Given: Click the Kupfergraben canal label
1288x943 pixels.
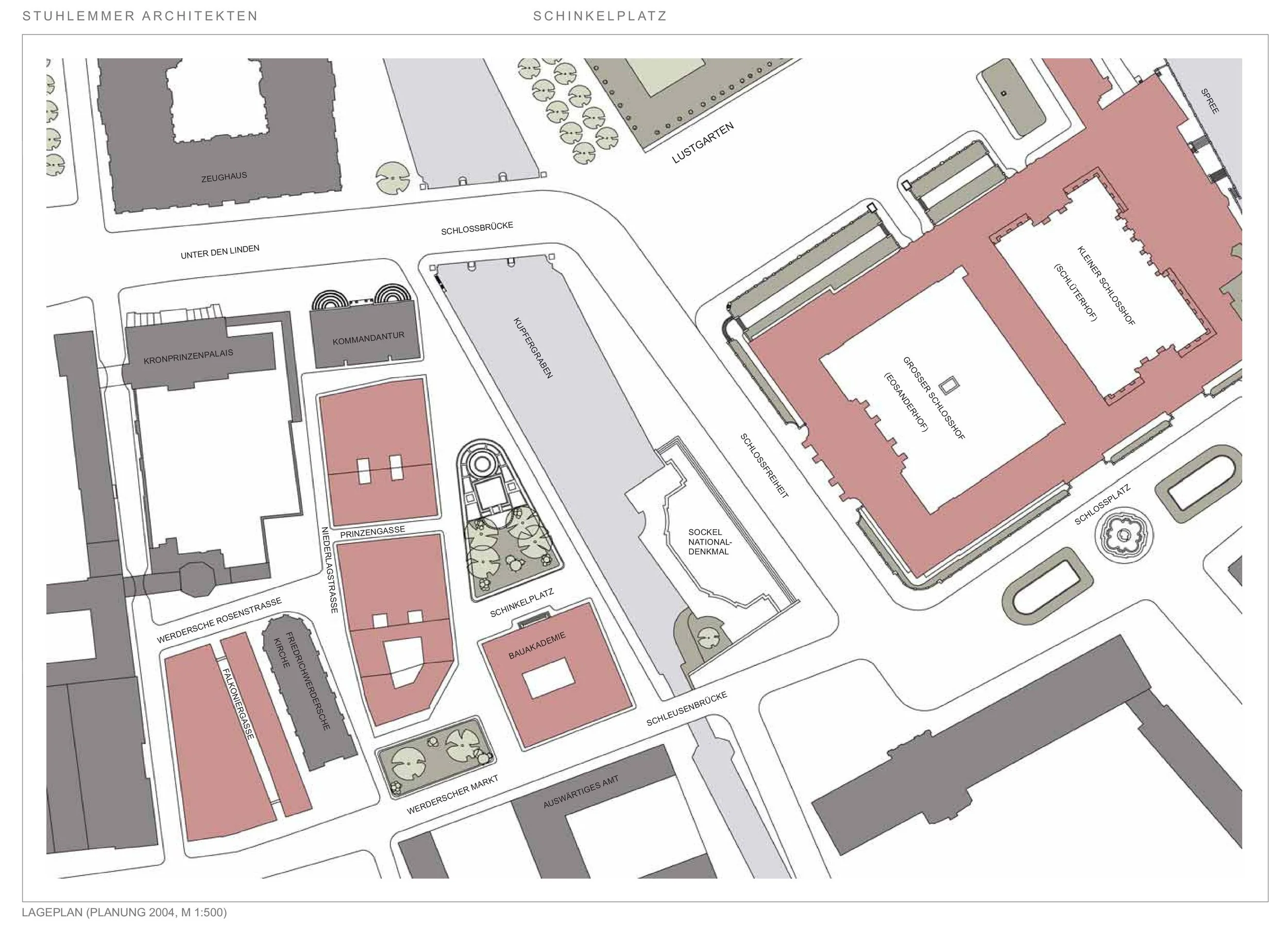Looking at the screenshot, I should coord(533,348).
